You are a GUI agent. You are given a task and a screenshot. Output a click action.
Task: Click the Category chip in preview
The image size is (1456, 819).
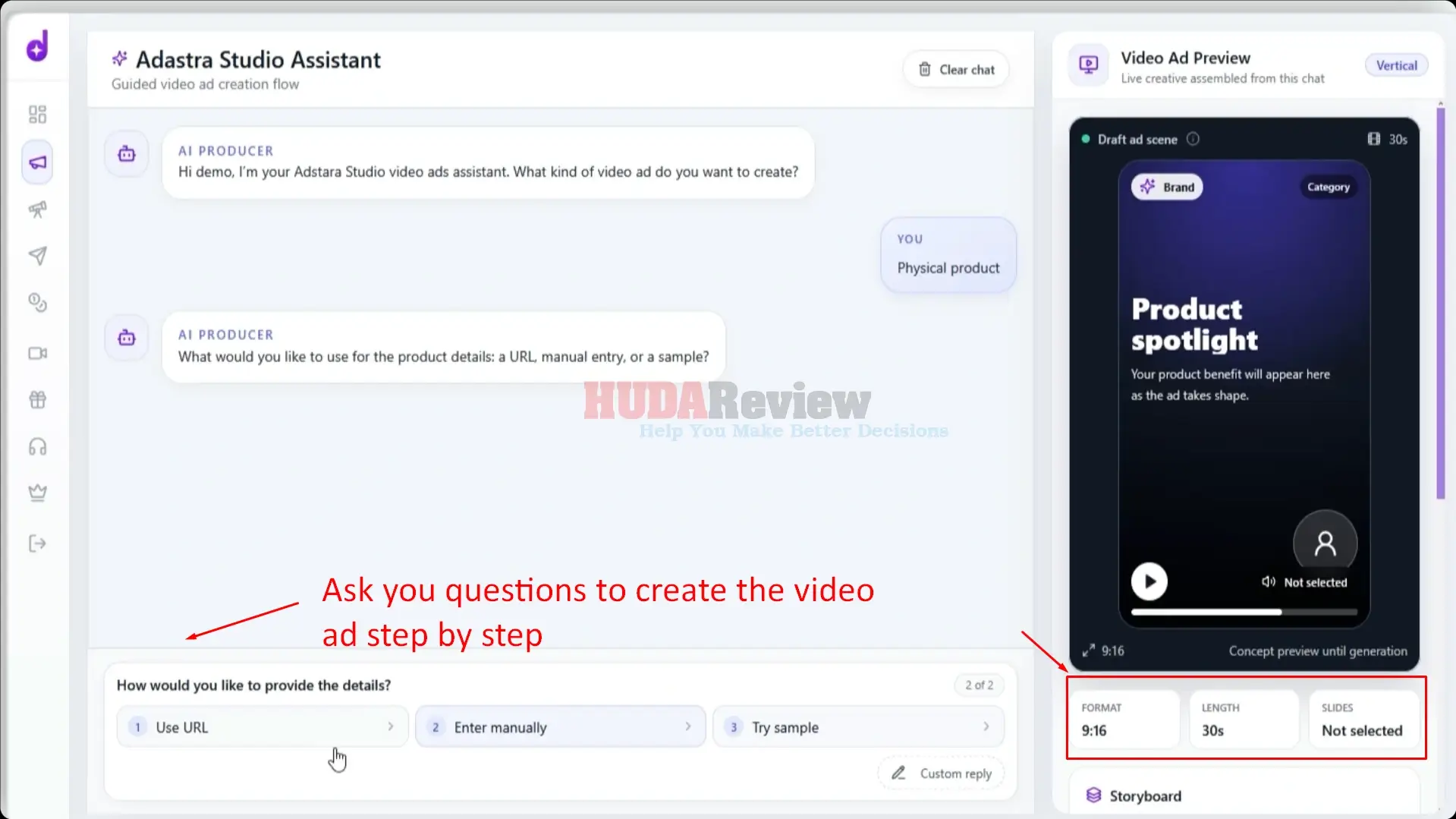click(1328, 187)
